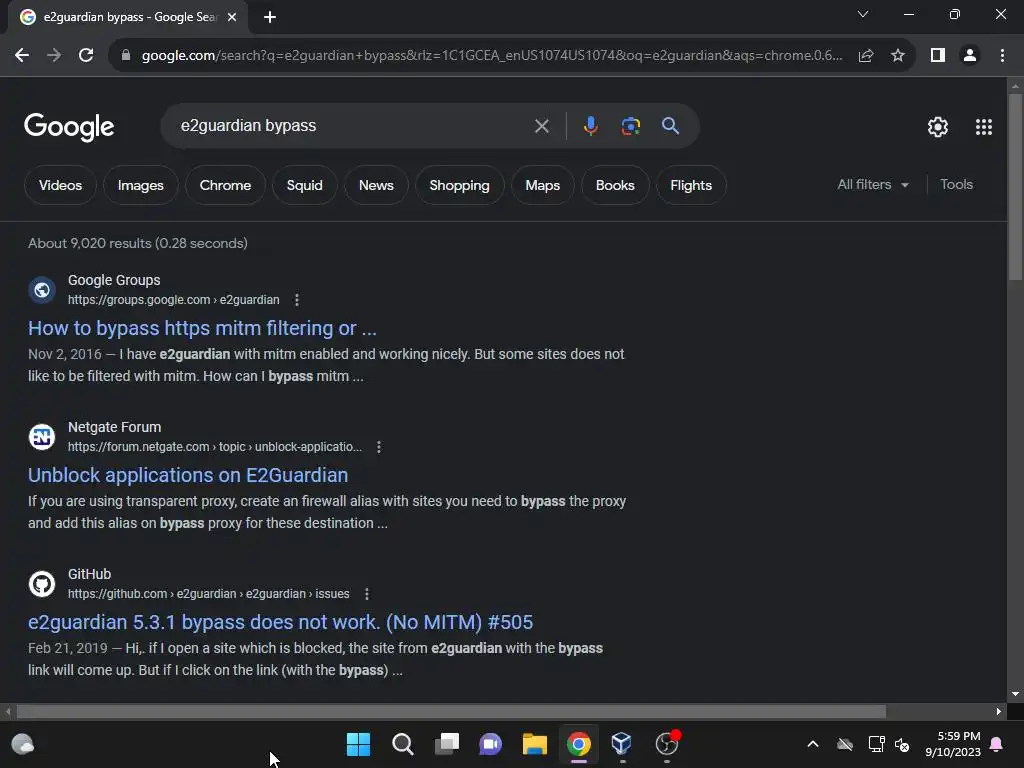Expand the All filters dropdown
This screenshot has height=768, width=1024.
coord(872,185)
